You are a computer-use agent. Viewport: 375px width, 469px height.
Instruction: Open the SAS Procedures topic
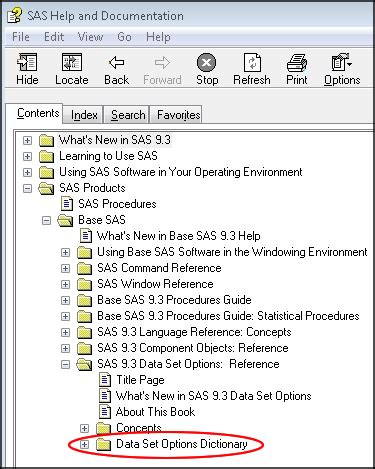[x=117, y=204]
